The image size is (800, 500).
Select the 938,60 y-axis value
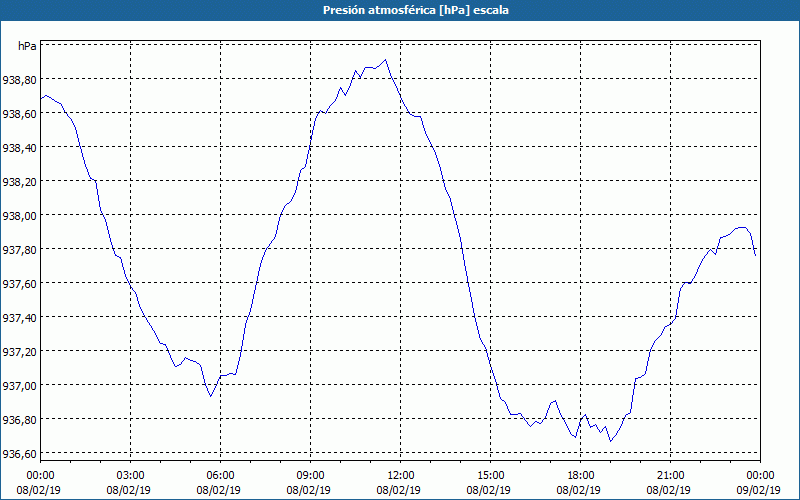point(19,114)
